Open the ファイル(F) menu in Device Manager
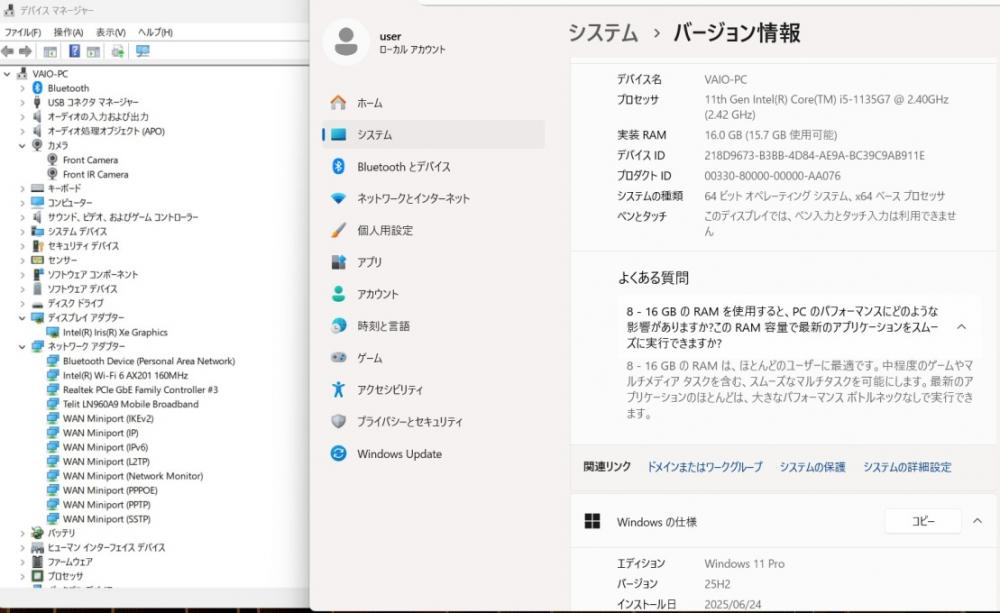The image size is (1000, 613). click(22, 32)
